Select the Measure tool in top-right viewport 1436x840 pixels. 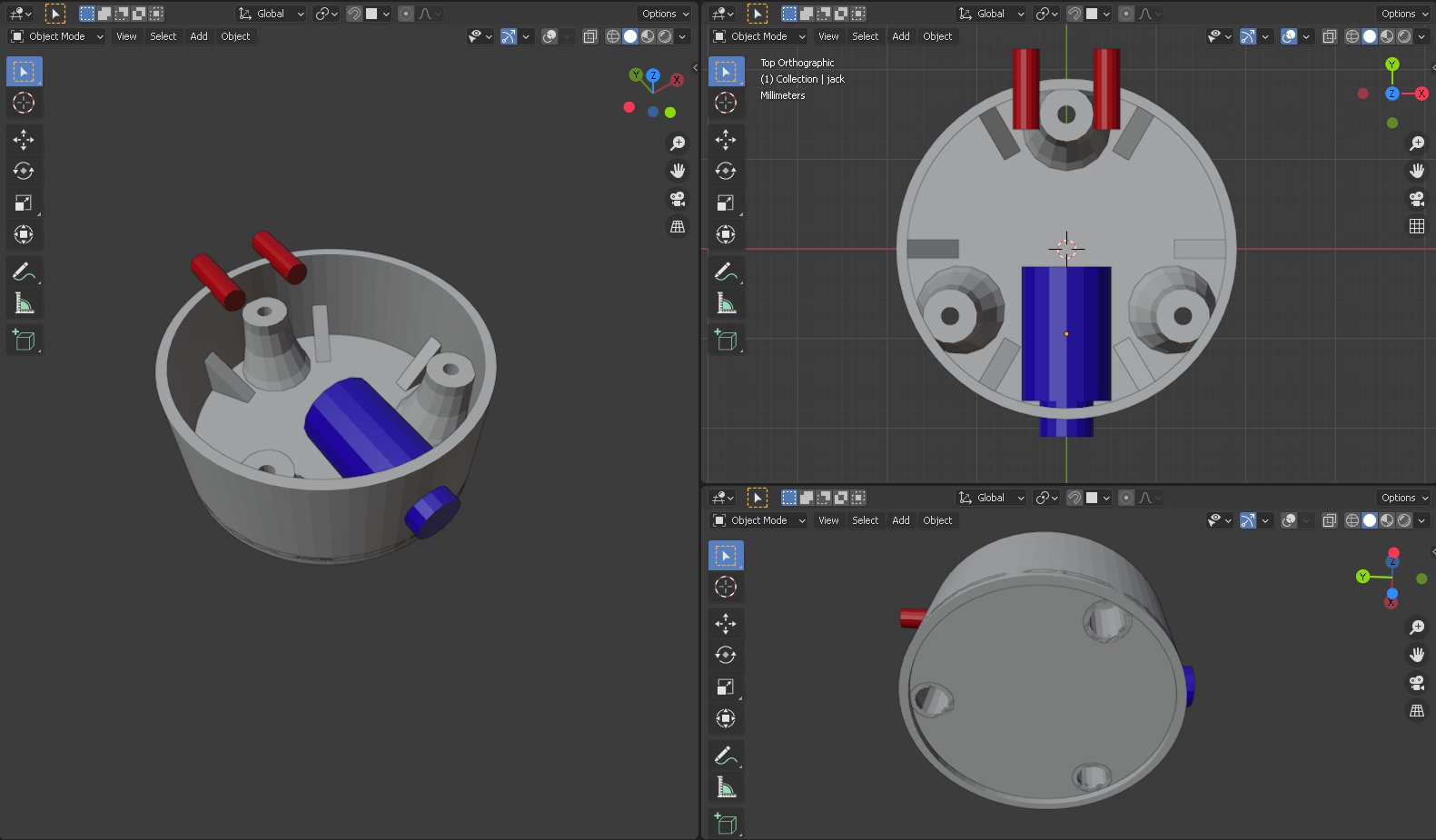coord(726,303)
